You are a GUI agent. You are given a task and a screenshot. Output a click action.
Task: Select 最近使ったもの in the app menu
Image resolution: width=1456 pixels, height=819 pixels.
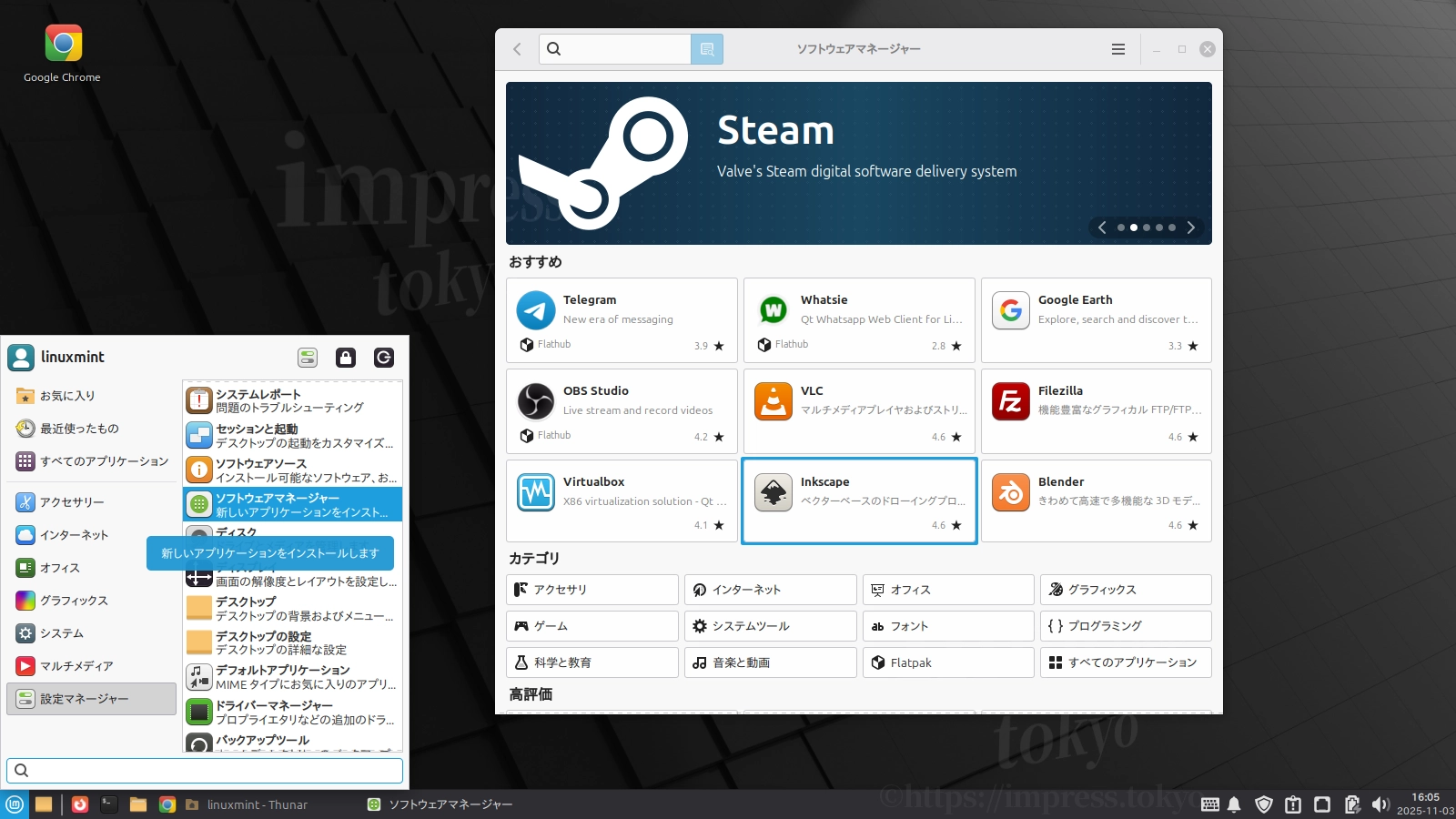pyautogui.click(x=91, y=429)
